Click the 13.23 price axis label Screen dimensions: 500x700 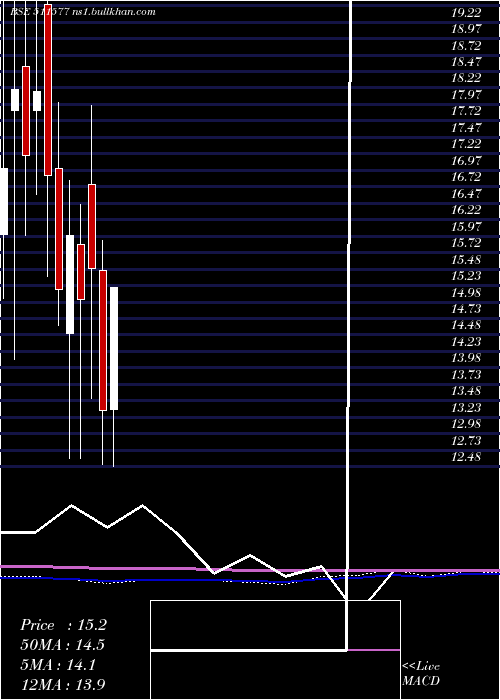(466, 408)
